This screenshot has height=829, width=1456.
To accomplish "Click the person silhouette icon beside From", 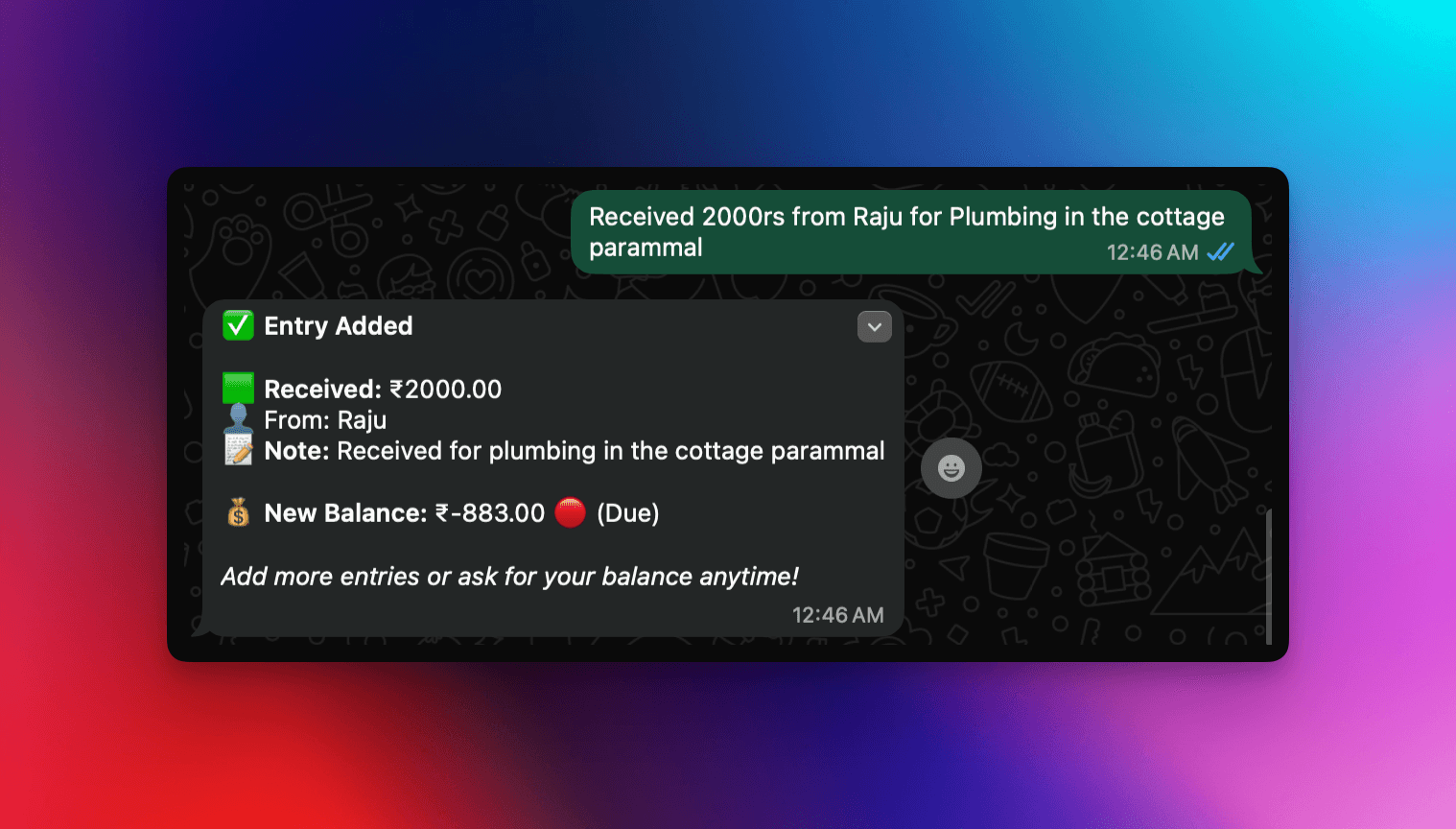I will click(x=238, y=419).
